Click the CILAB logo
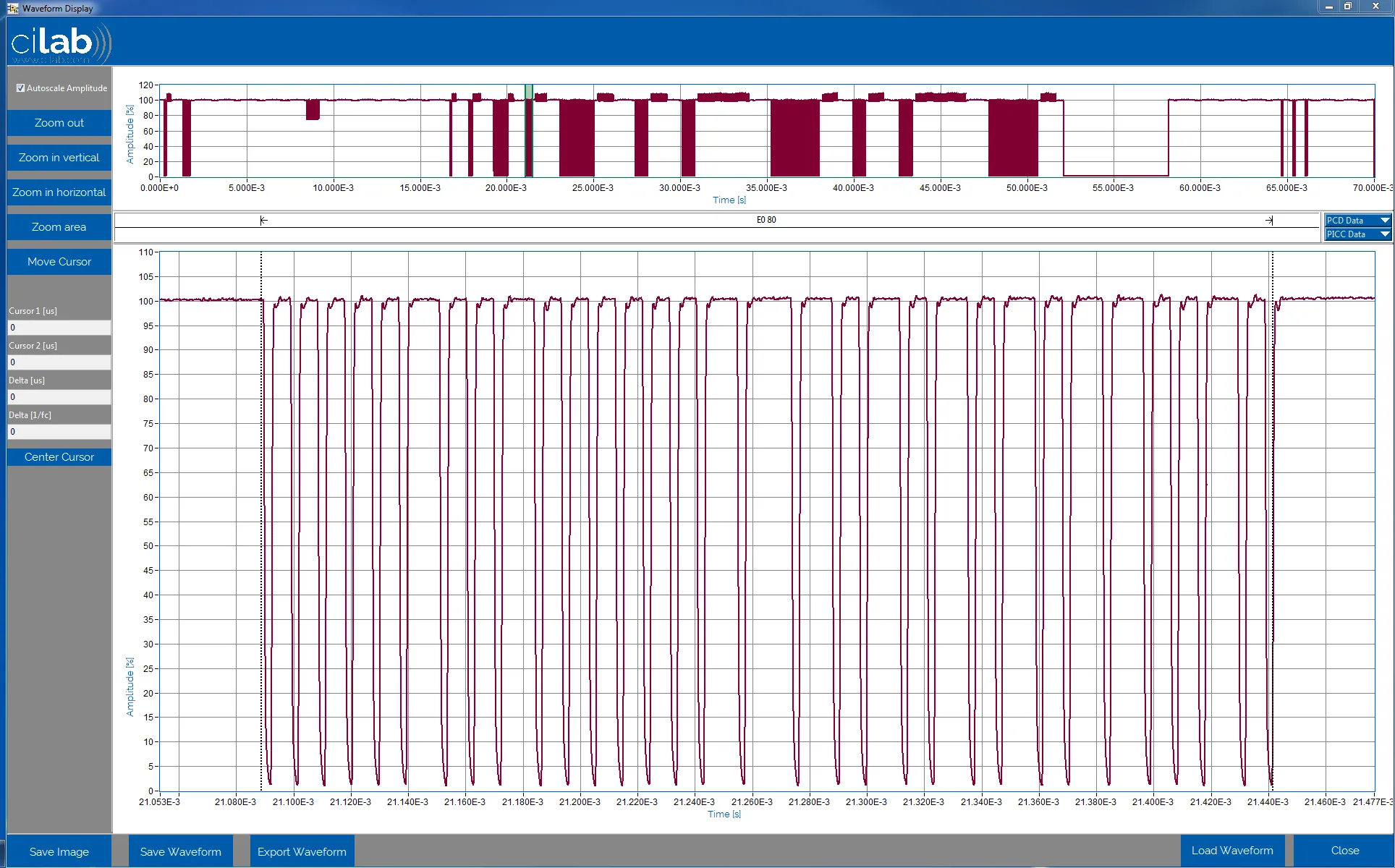Viewport: 1395px width, 868px height. tap(61, 43)
